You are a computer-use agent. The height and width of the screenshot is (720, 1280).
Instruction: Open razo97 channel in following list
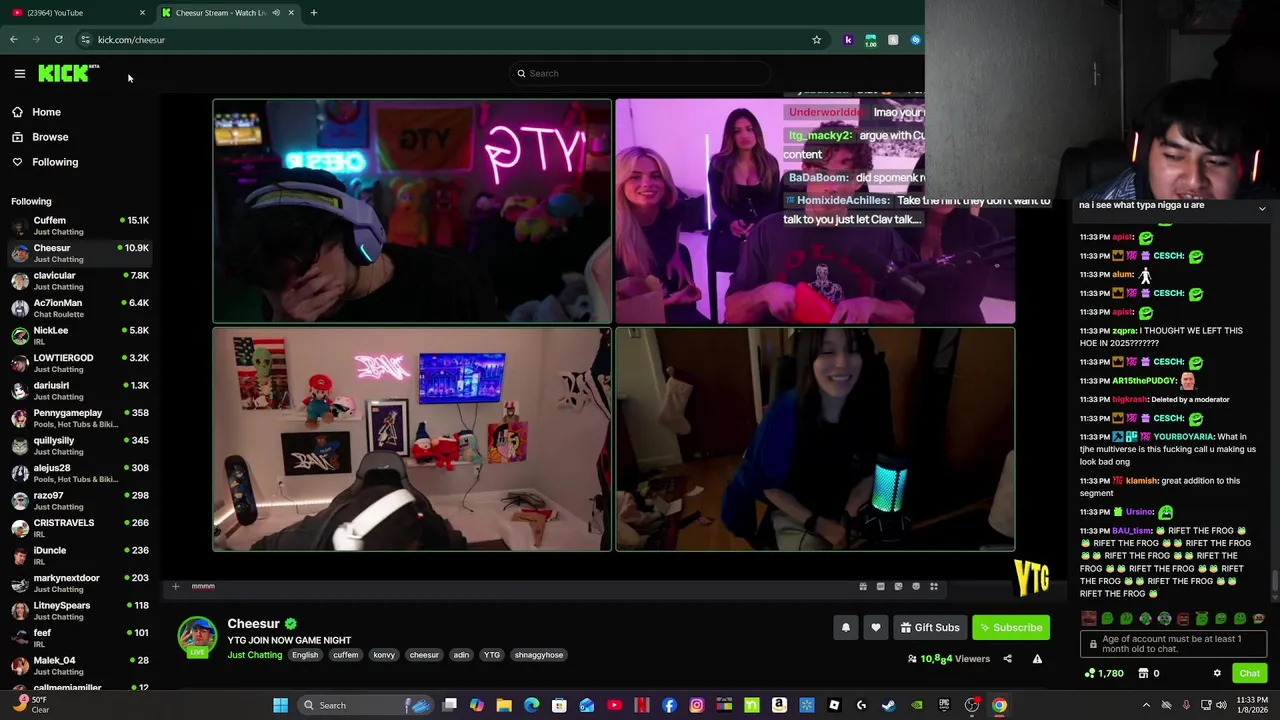tap(80, 501)
